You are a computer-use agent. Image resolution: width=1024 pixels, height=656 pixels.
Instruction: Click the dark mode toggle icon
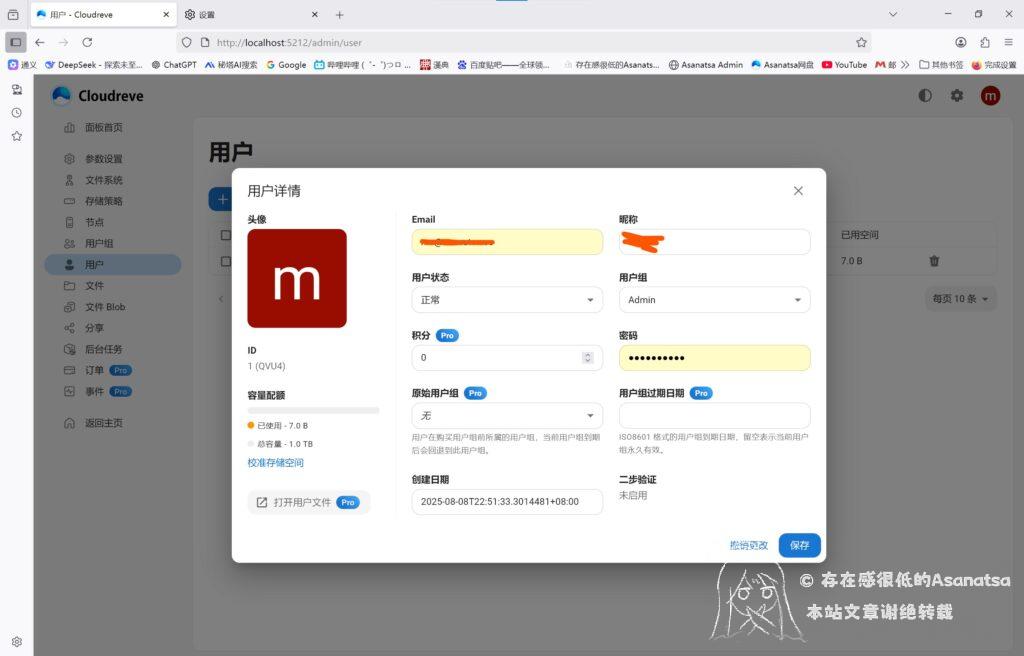pos(925,96)
